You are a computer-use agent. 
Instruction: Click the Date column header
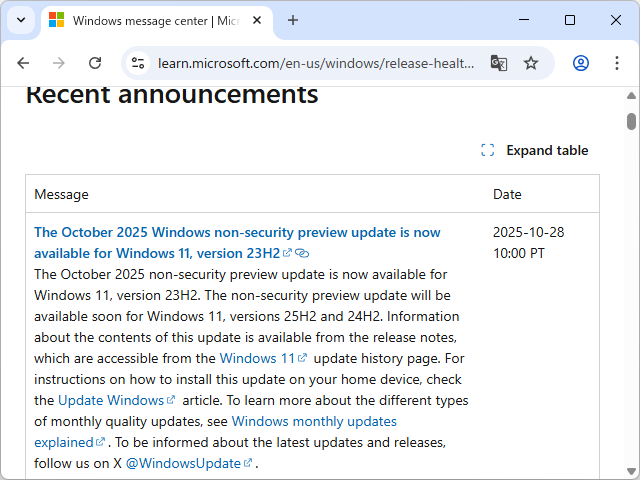(x=507, y=194)
